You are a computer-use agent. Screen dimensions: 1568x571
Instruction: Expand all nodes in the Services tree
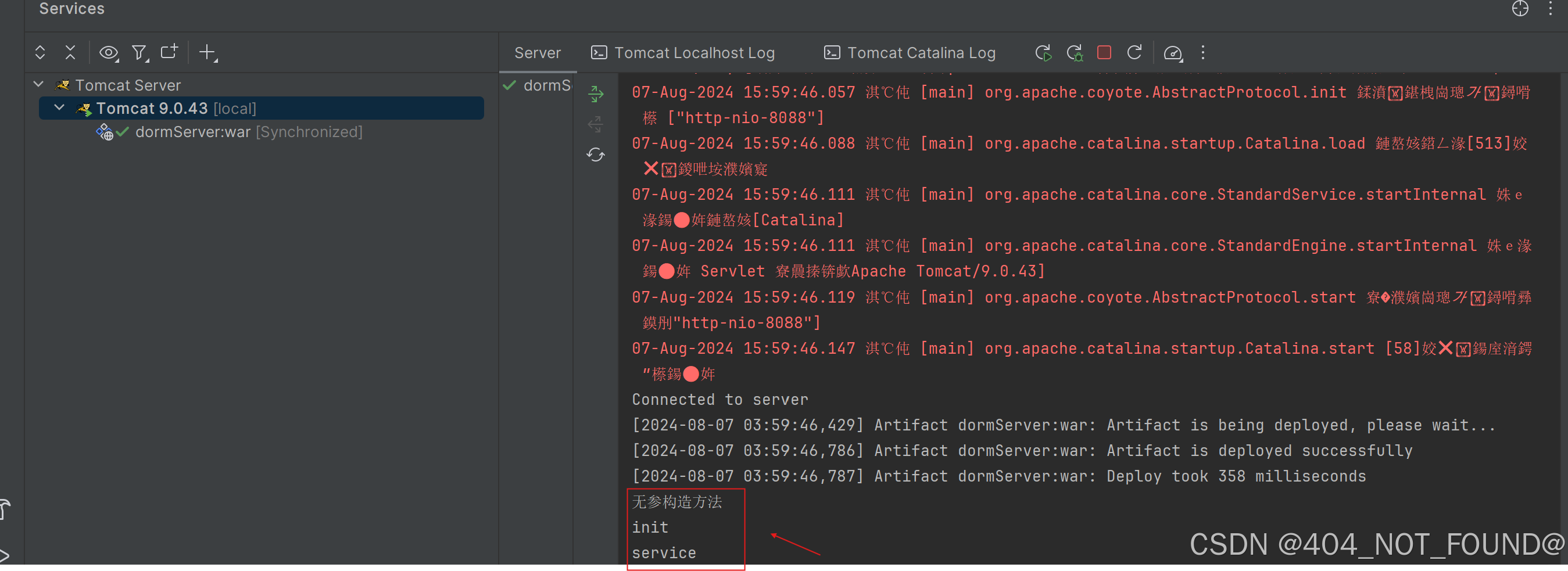point(40,52)
